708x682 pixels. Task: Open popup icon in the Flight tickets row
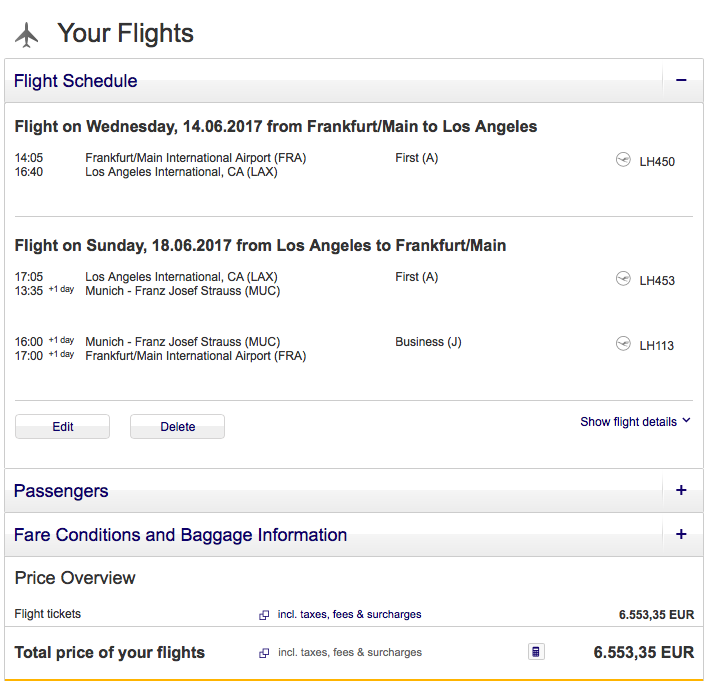(x=264, y=615)
